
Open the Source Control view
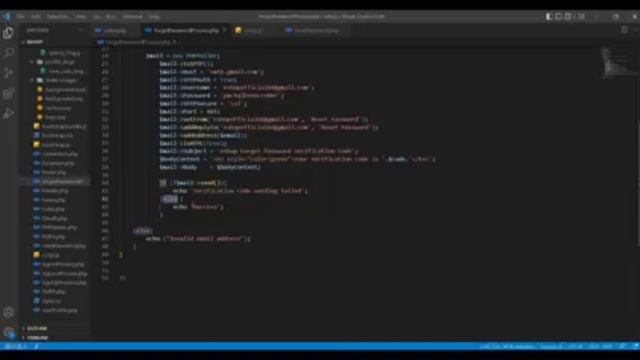[x=8, y=73]
